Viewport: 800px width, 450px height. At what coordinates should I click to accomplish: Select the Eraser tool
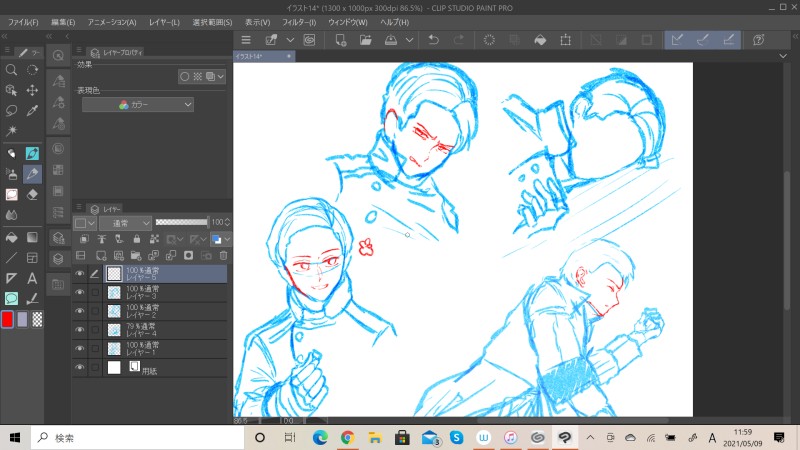(32, 194)
